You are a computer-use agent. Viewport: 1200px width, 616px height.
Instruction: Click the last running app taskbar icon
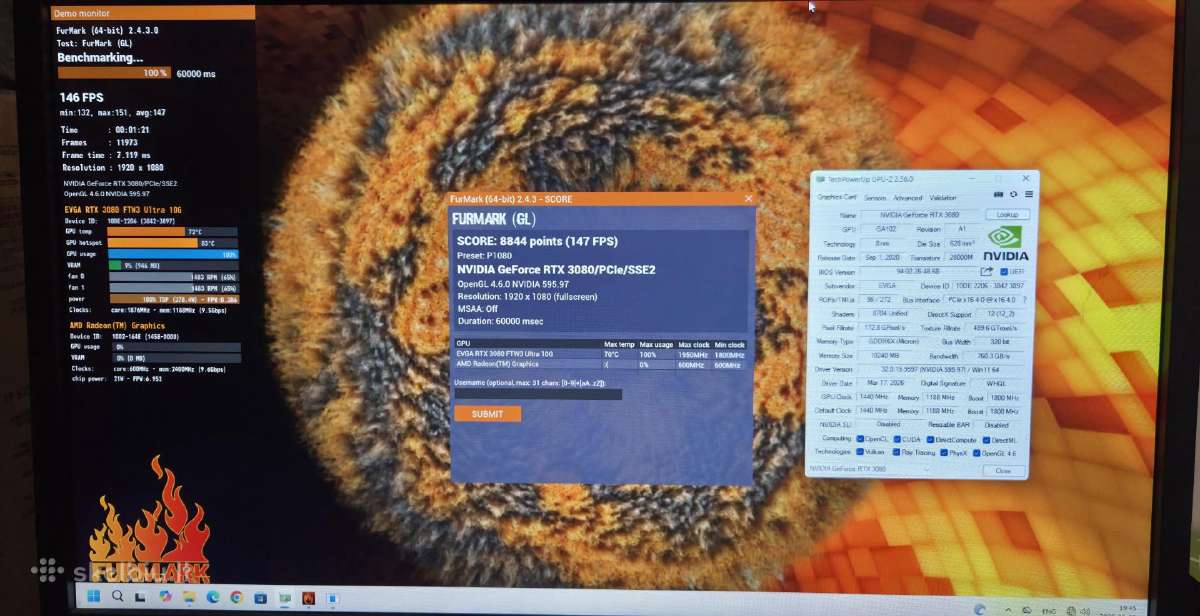332,597
